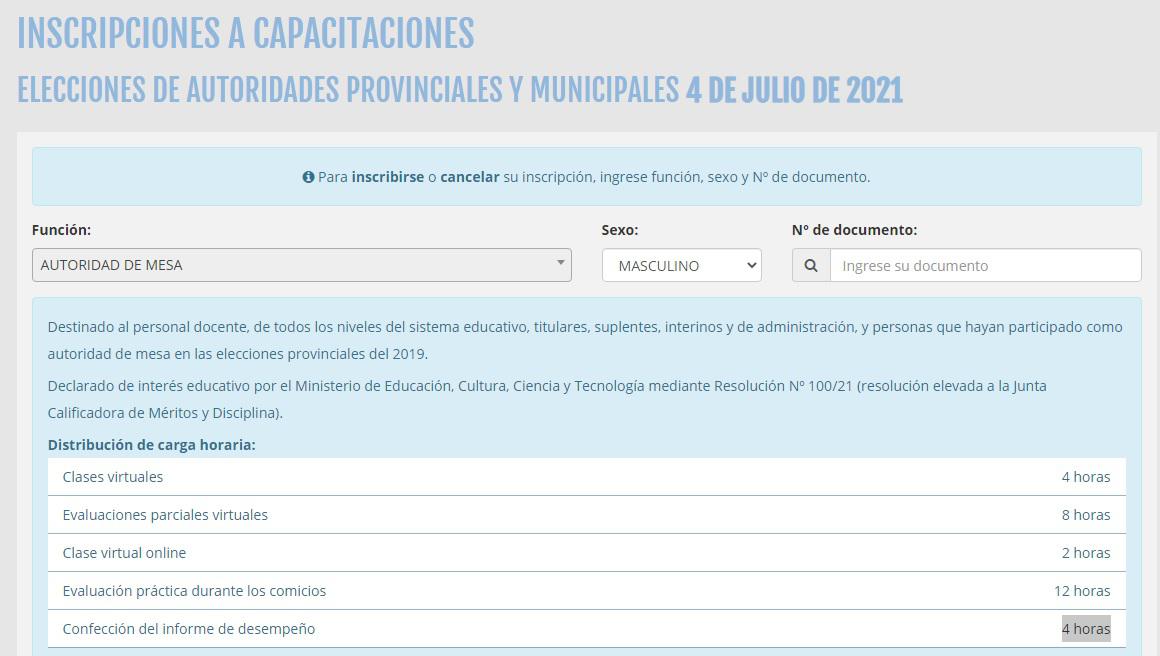The height and width of the screenshot is (656, 1160).
Task: Select the INSCRIPCIONES A CAPACITACIONES heading
Action: (x=246, y=33)
